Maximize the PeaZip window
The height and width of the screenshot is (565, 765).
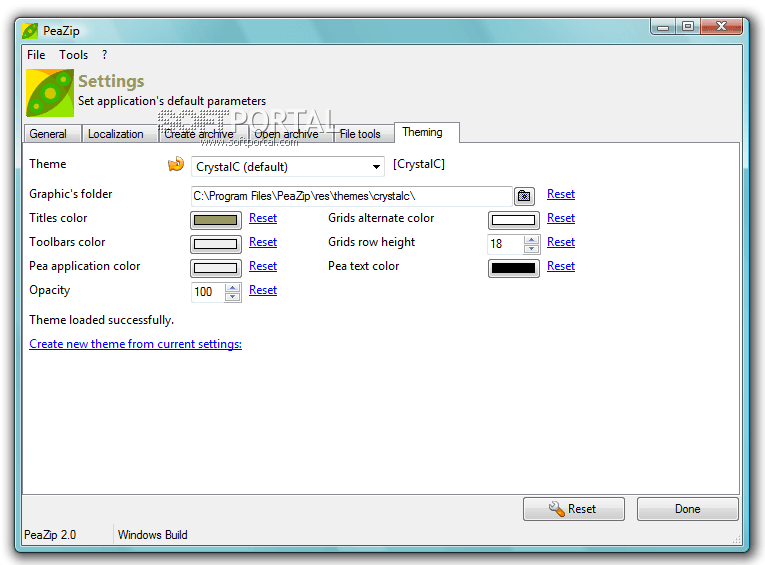688,27
